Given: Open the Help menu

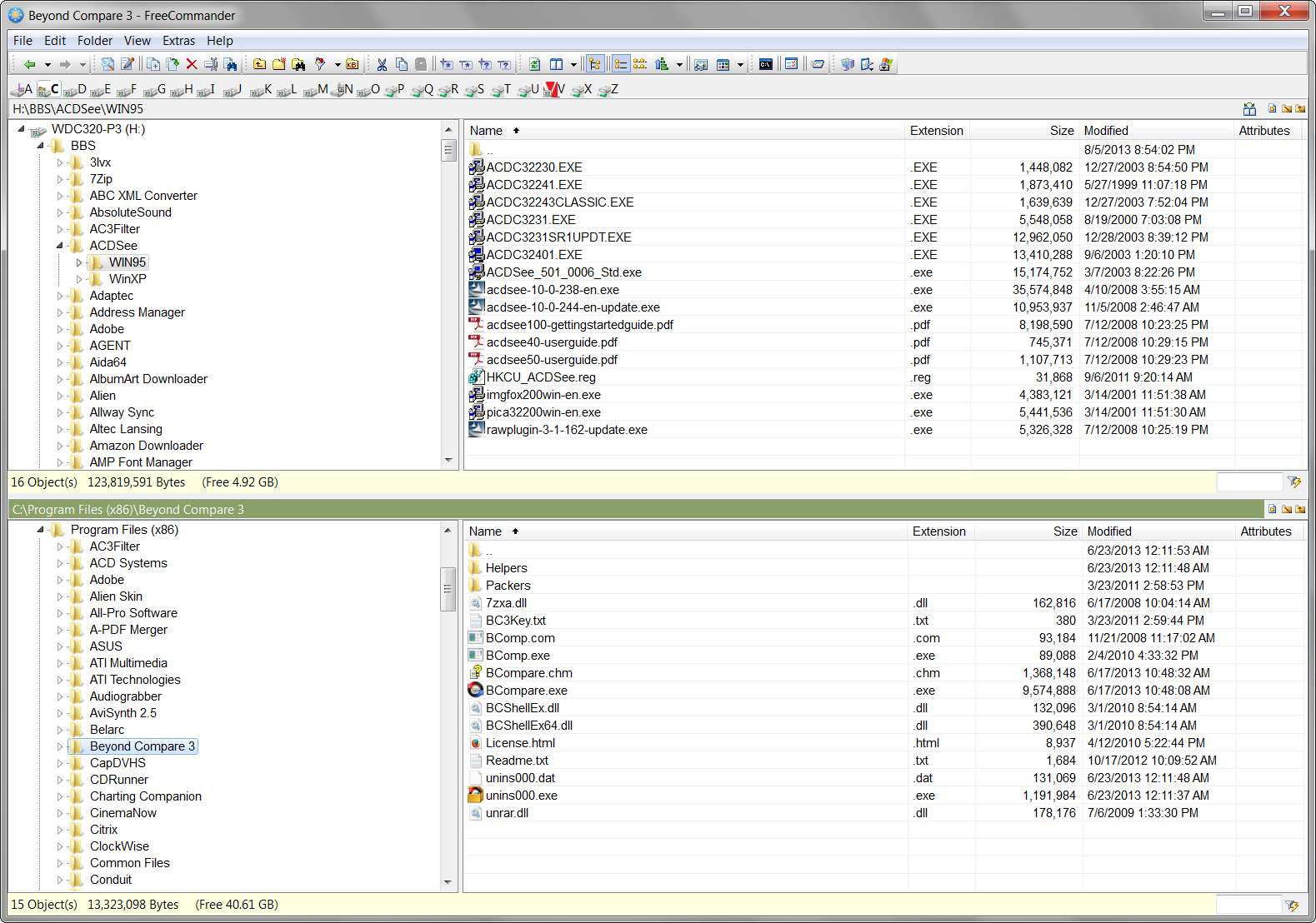Looking at the screenshot, I should [x=220, y=40].
